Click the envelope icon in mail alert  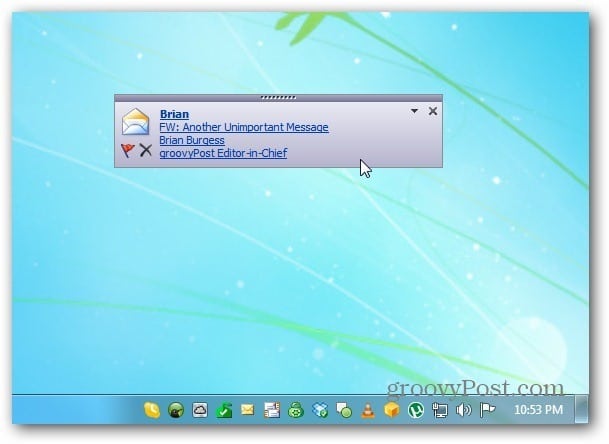click(135, 122)
